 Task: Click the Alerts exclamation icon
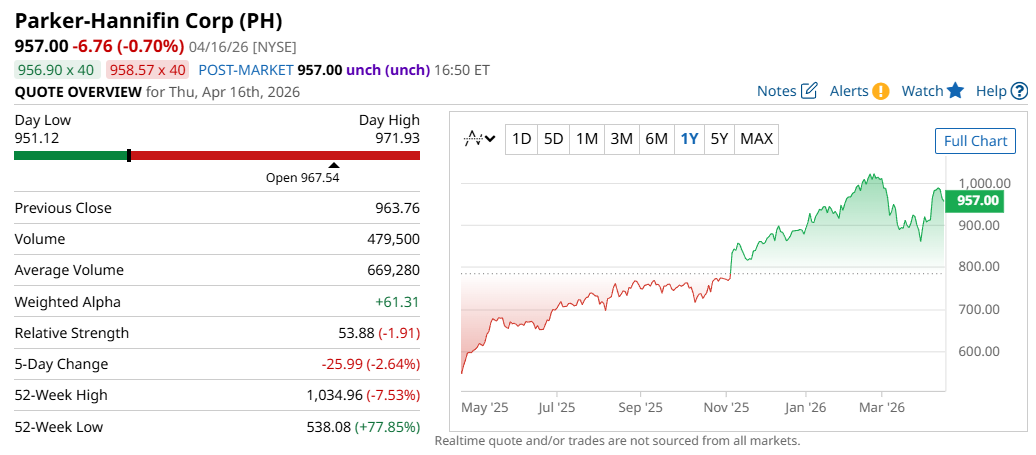pos(880,91)
